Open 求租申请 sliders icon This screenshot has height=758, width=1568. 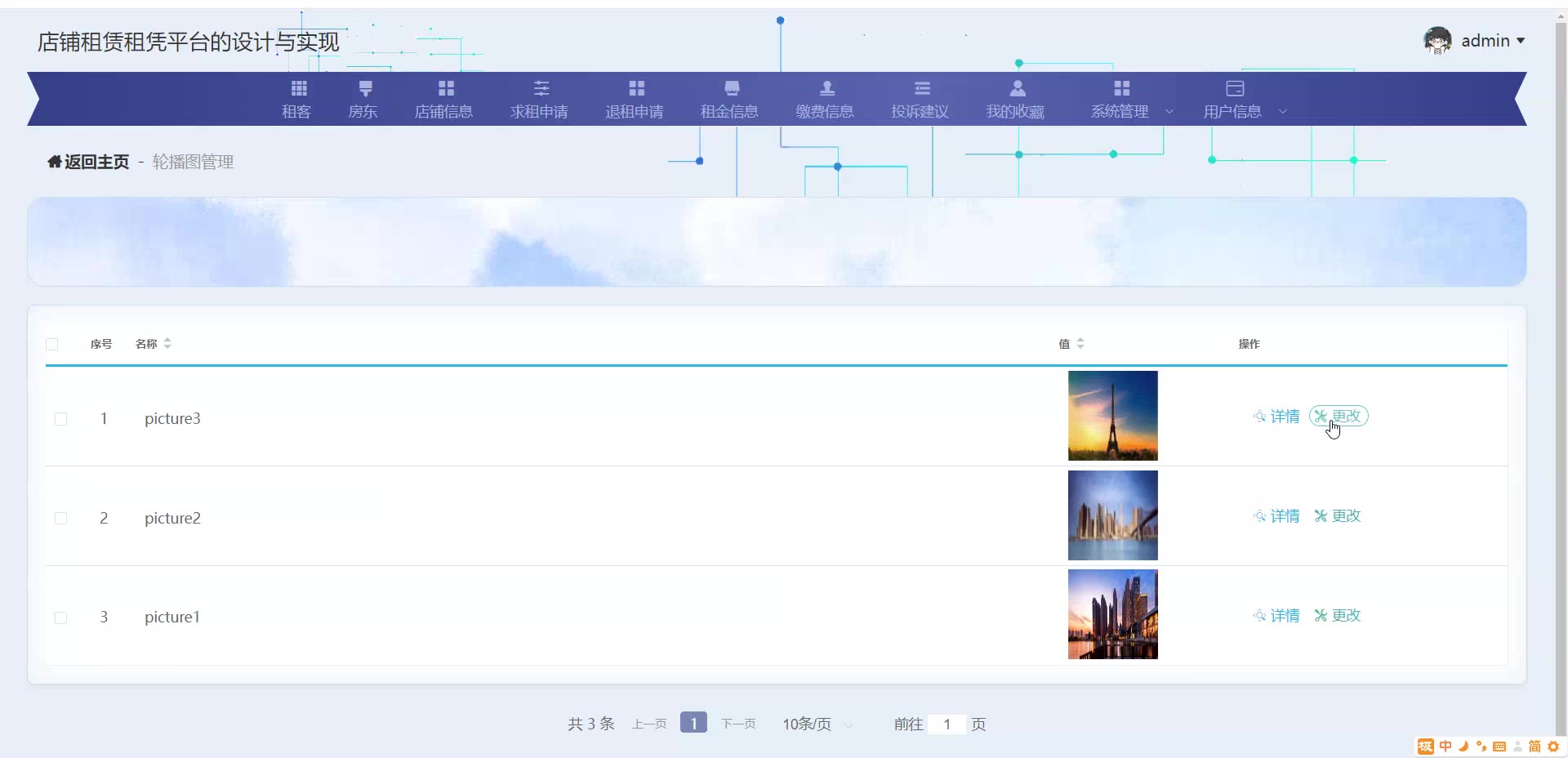[x=541, y=88]
